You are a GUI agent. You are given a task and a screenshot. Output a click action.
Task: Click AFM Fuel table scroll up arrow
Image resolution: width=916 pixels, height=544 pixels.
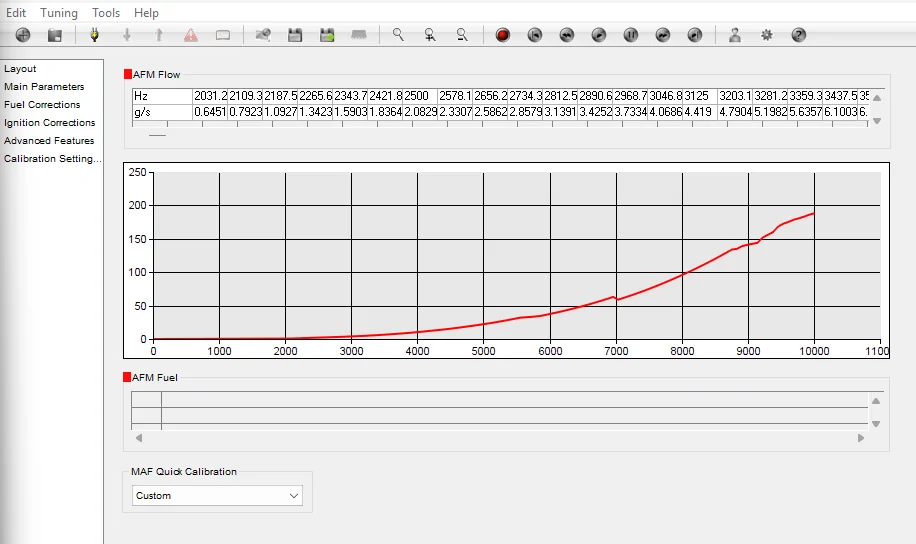click(x=876, y=401)
